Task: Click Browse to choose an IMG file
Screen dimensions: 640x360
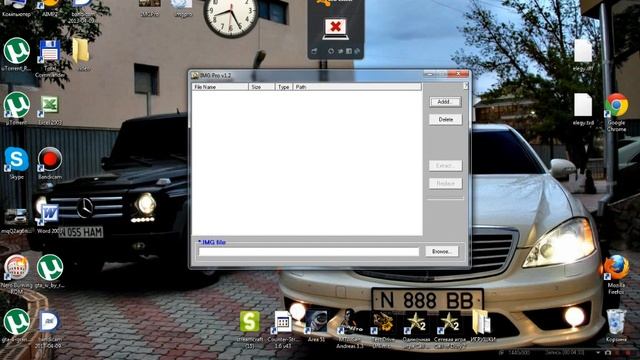Action: click(x=442, y=251)
